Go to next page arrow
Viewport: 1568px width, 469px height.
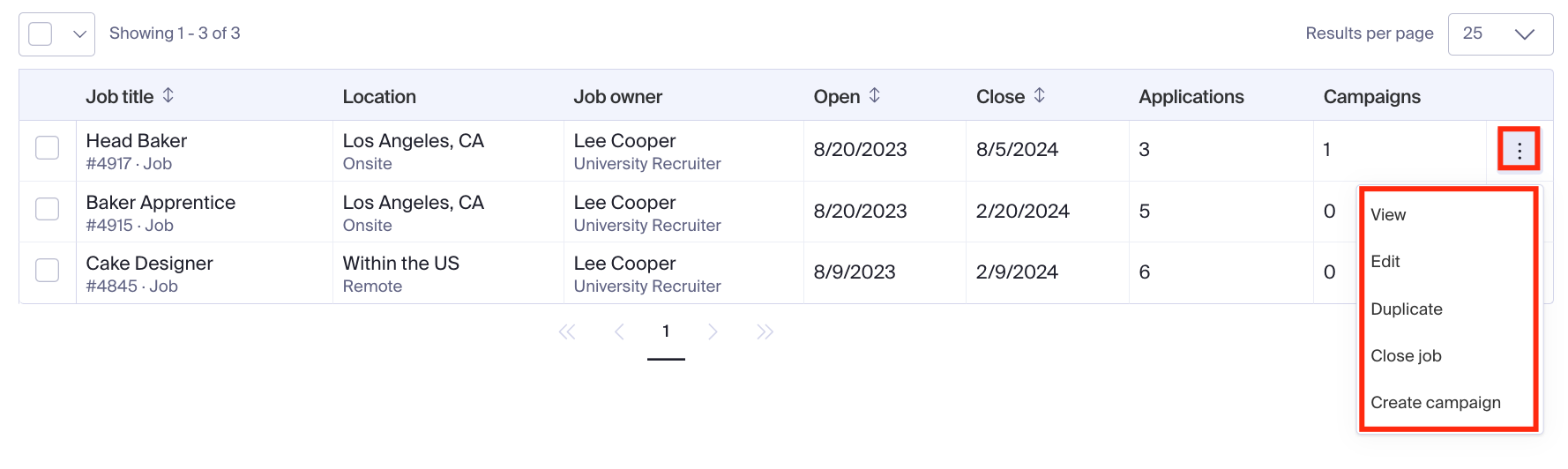[x=713, y=332]
